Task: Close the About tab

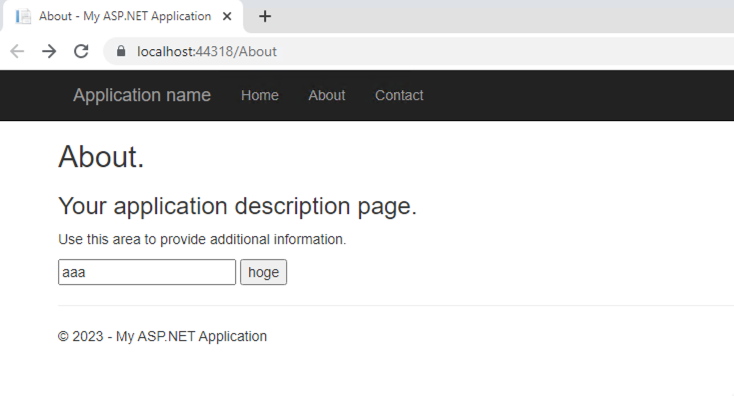Action: coord(227,16)
